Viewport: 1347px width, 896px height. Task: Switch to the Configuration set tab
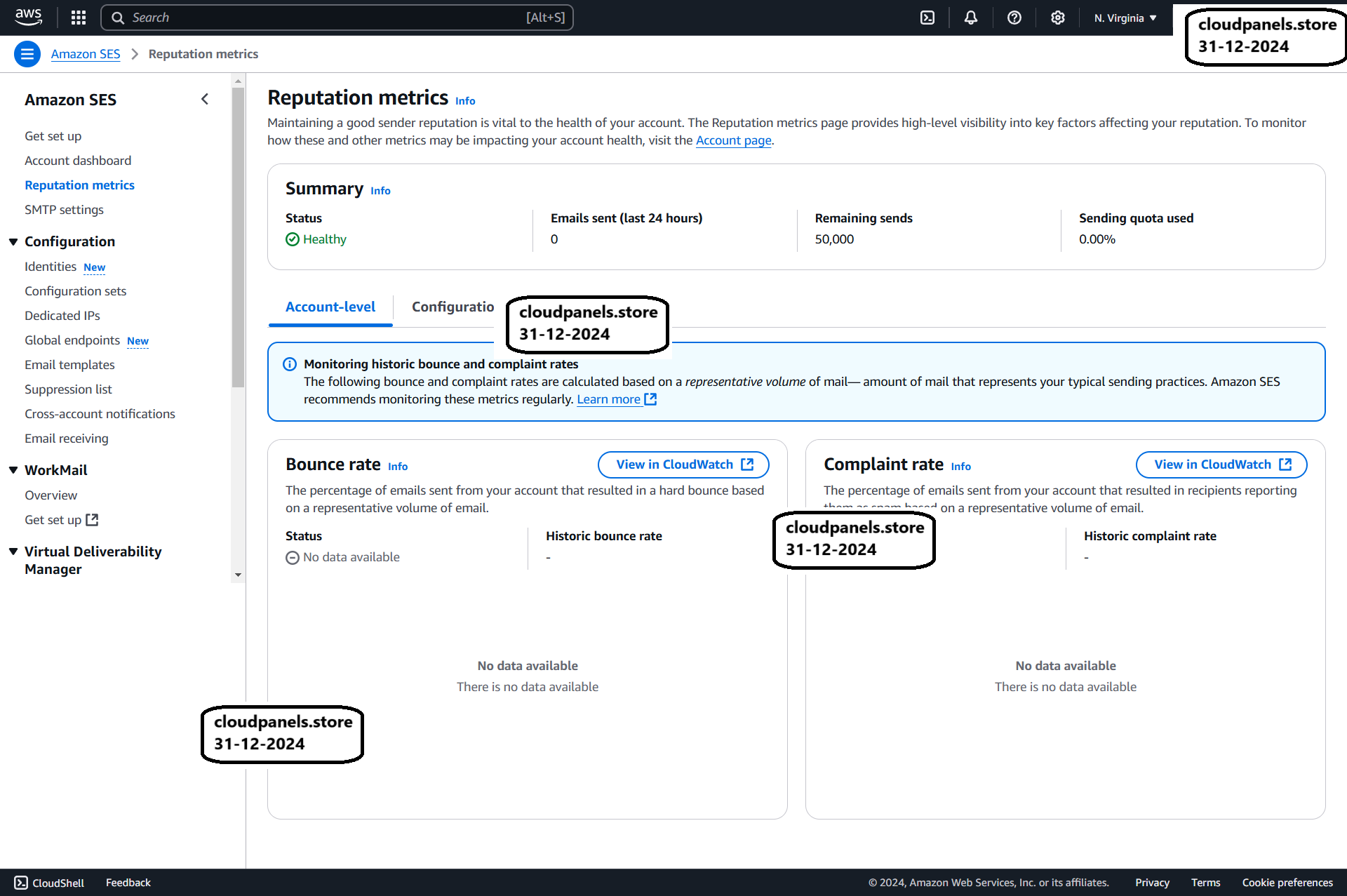(x=453, y=307)
